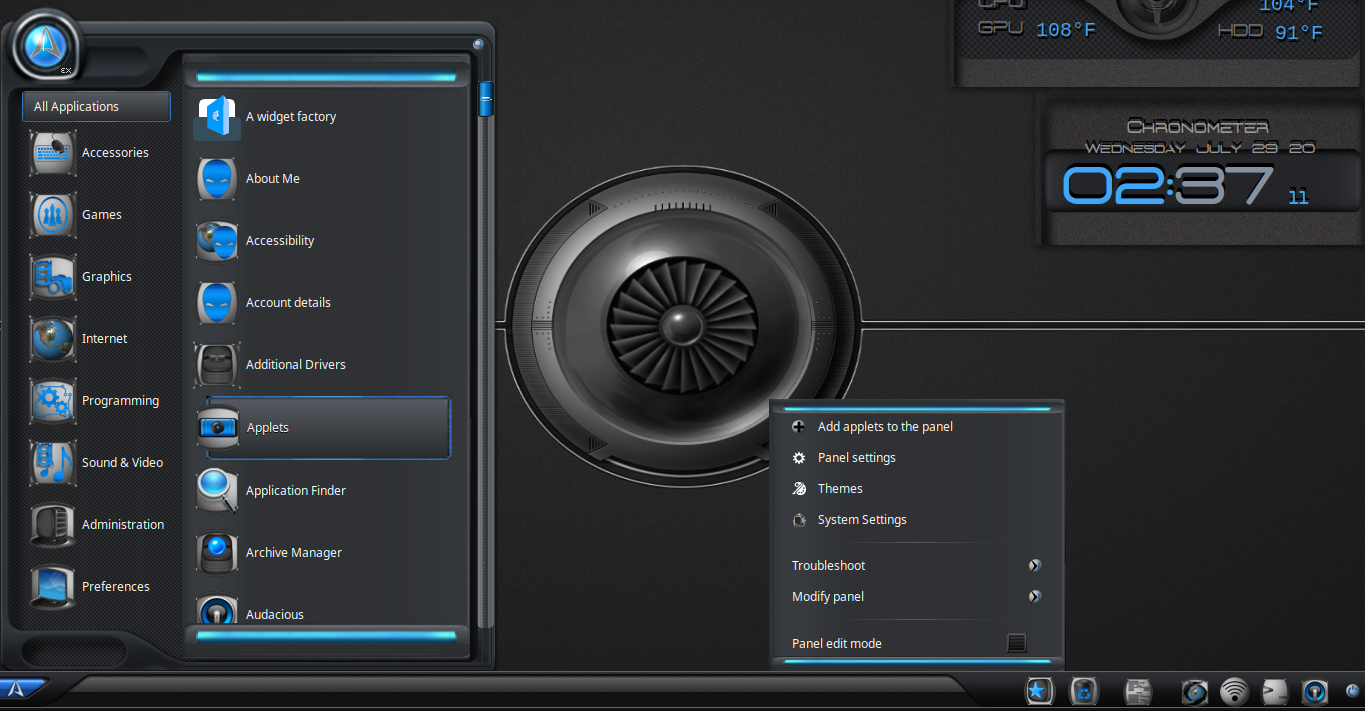
Task: Select Themes in the context menu
Action: (840, 489)
